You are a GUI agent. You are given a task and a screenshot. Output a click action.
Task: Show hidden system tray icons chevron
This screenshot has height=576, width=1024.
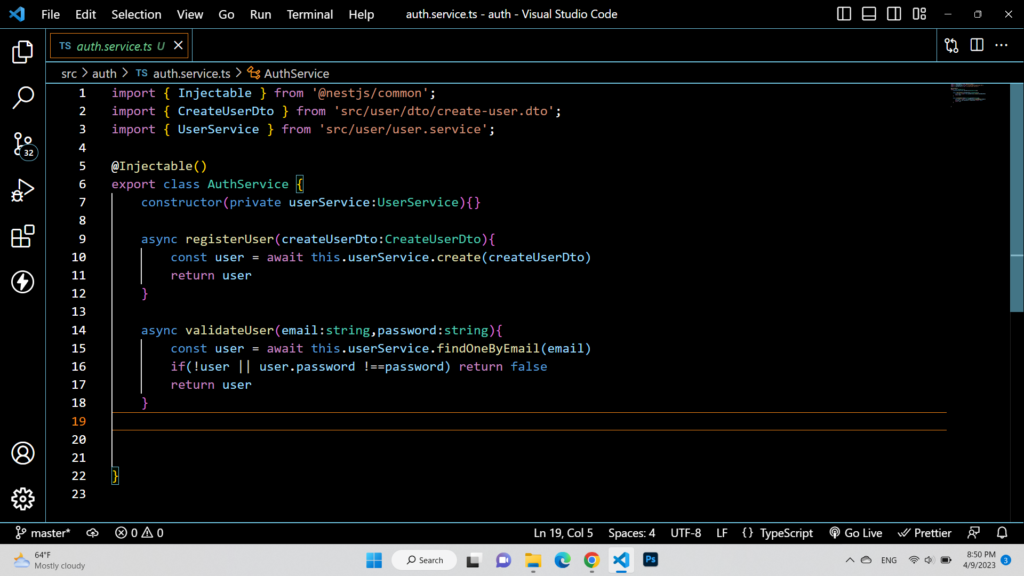(850, 560)
